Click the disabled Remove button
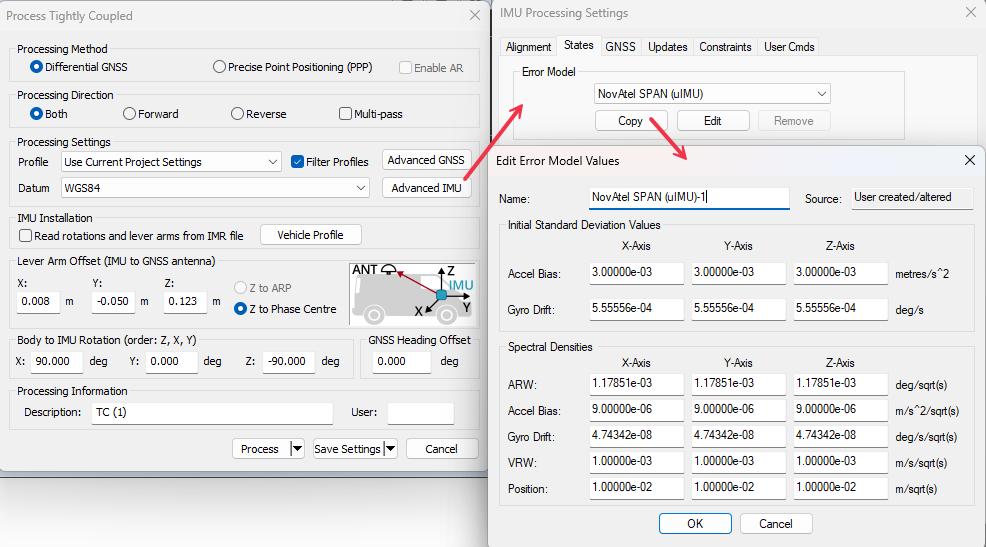The height and width of the screenshot is (547, 986). 794,121
